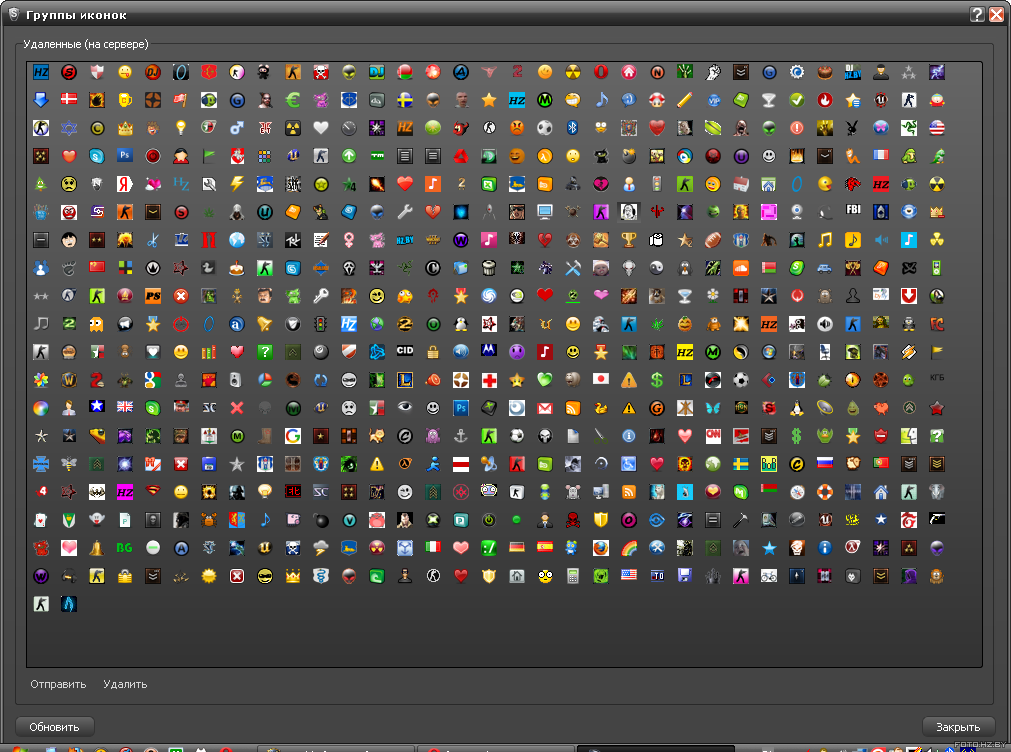Select the Japan flag icon
Image resolution: width=1011 pixels, height=752 pixels.
point(600,379)
